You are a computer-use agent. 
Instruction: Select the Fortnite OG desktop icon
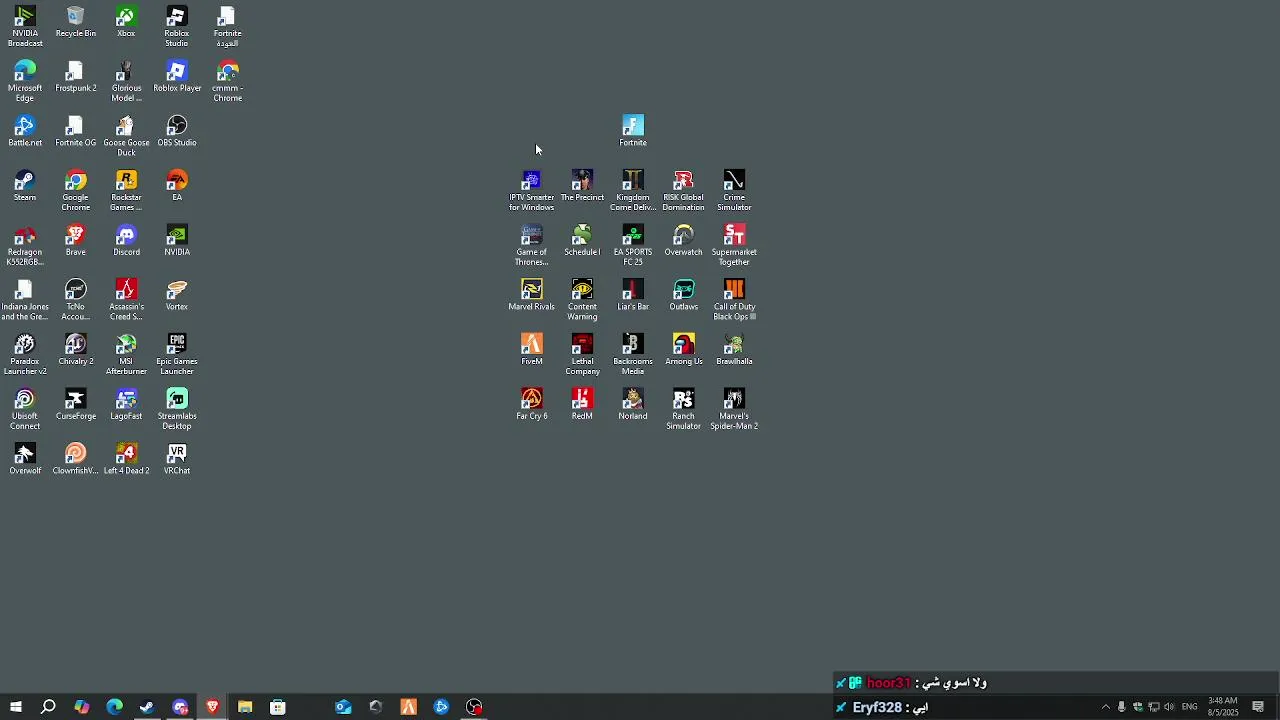tap(76, 131)
